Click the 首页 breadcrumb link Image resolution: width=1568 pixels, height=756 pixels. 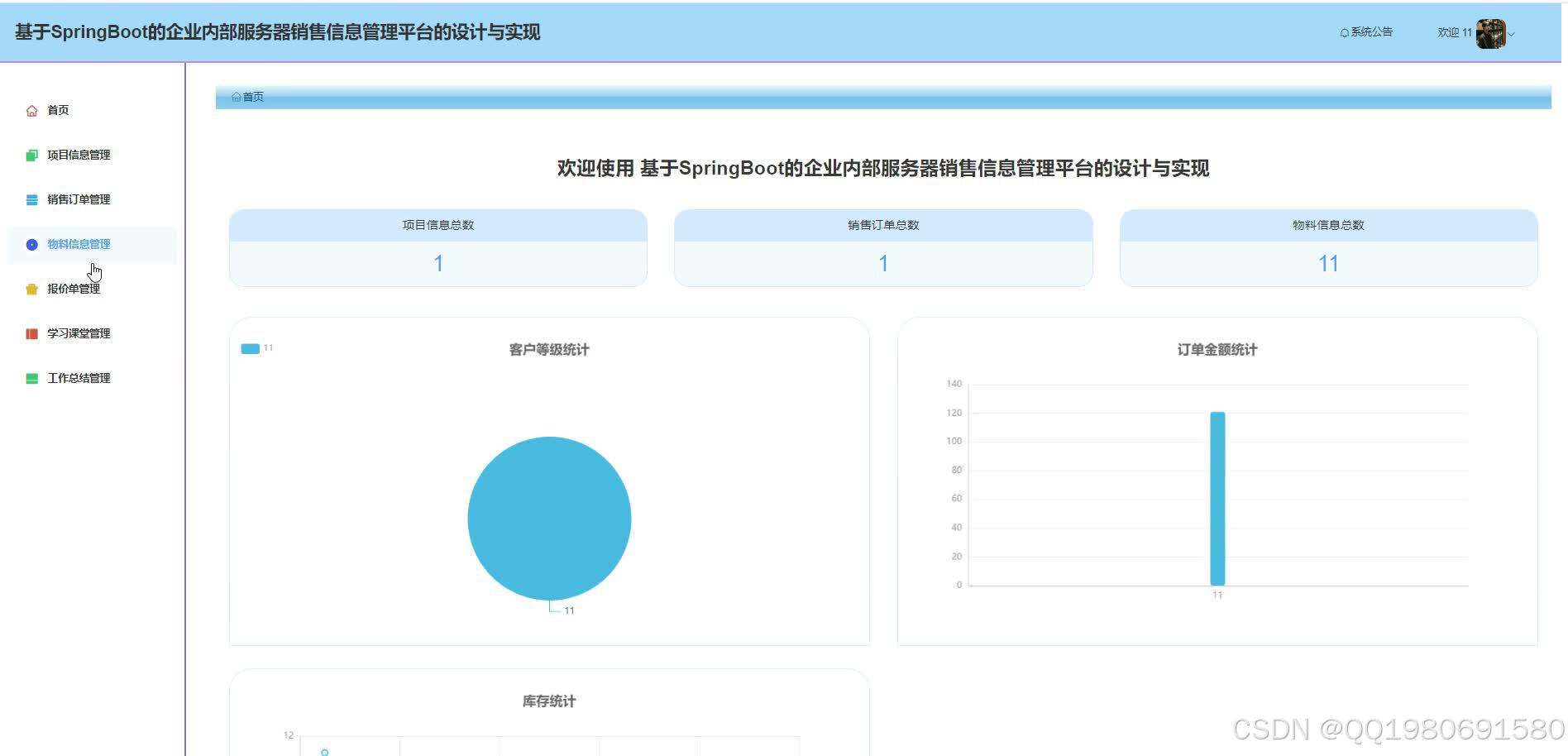252,97
